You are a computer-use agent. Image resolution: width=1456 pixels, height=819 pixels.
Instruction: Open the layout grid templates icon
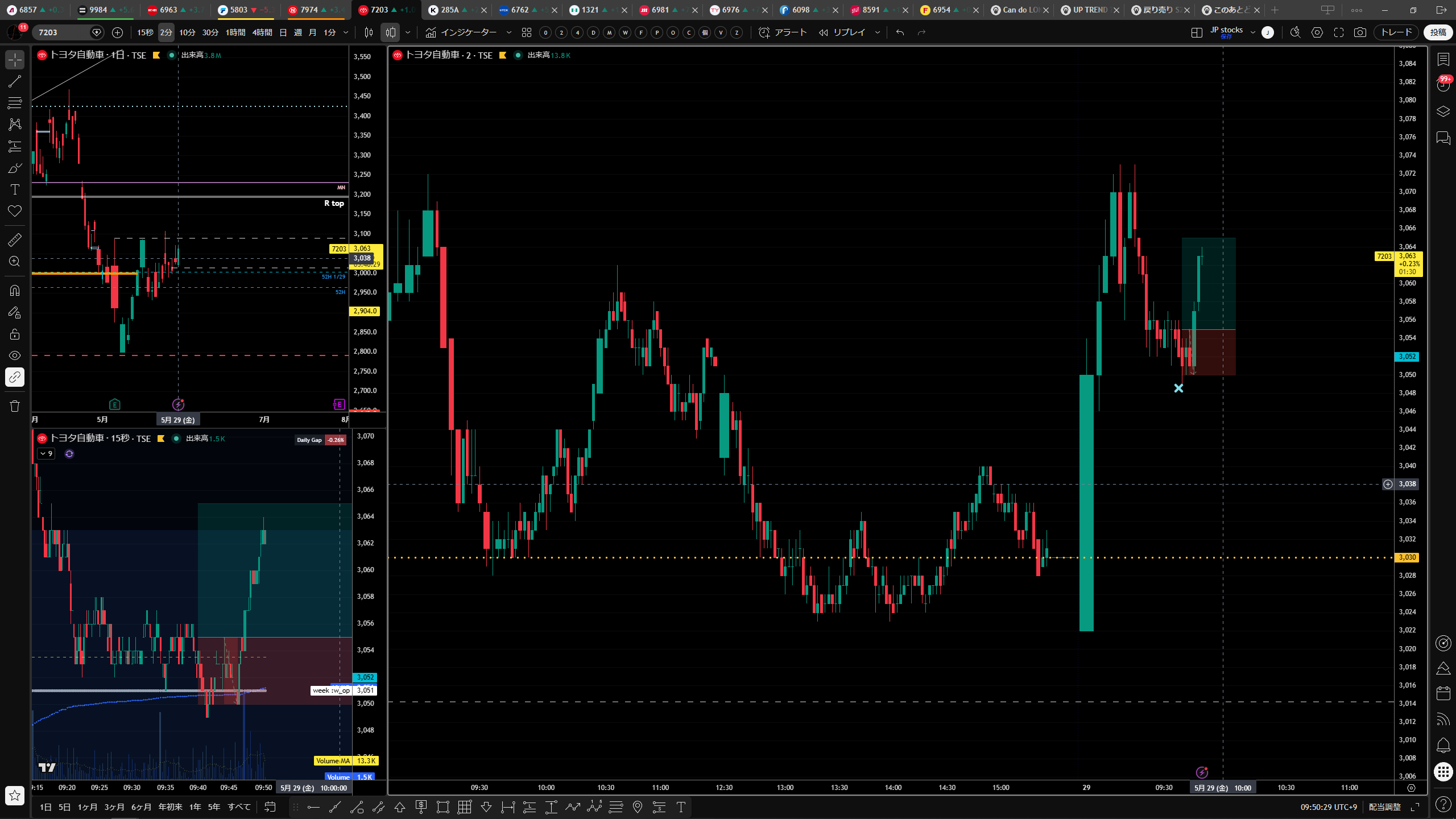(x=527, y=32)
